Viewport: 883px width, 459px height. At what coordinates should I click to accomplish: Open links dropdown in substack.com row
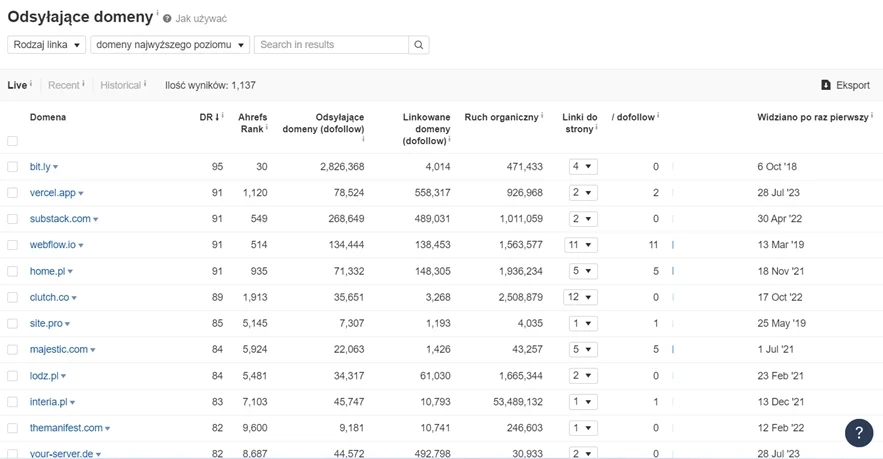click(583, 219)
